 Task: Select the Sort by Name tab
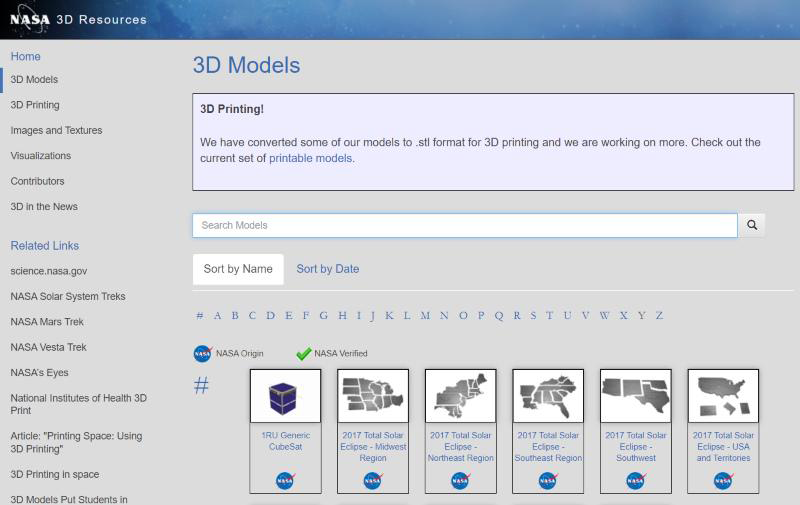point(238,269)
